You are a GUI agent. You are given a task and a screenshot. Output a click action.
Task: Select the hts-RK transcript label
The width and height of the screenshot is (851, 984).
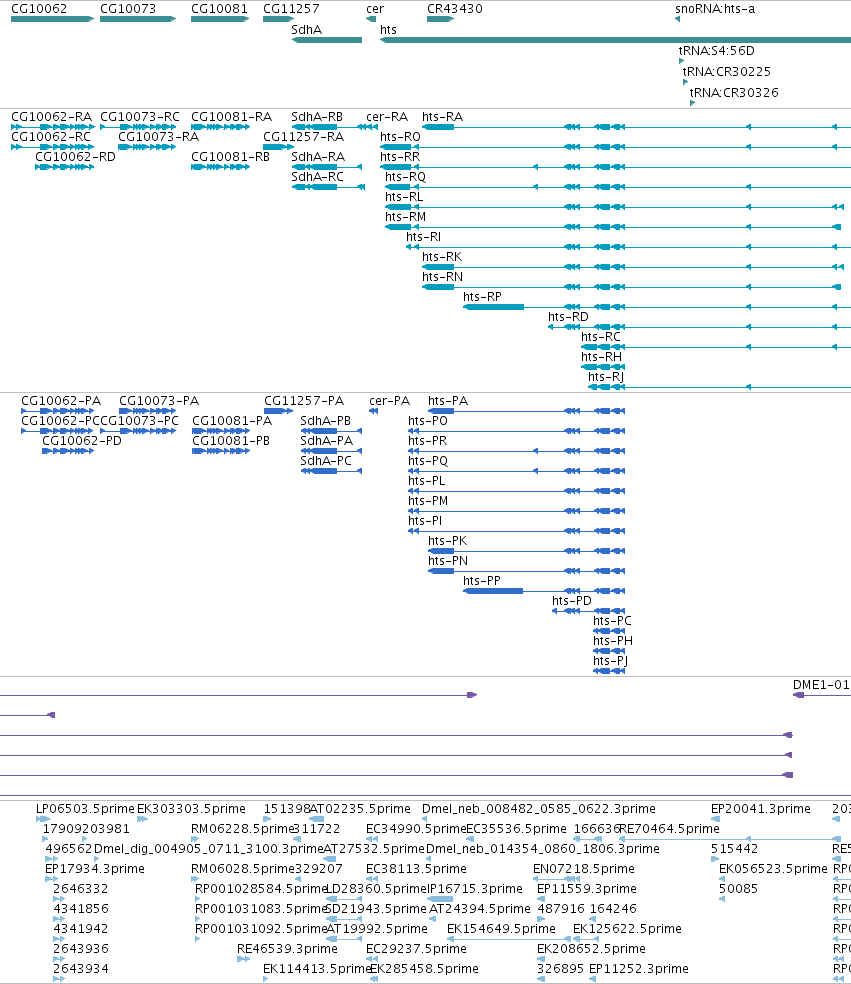(442, 257)
